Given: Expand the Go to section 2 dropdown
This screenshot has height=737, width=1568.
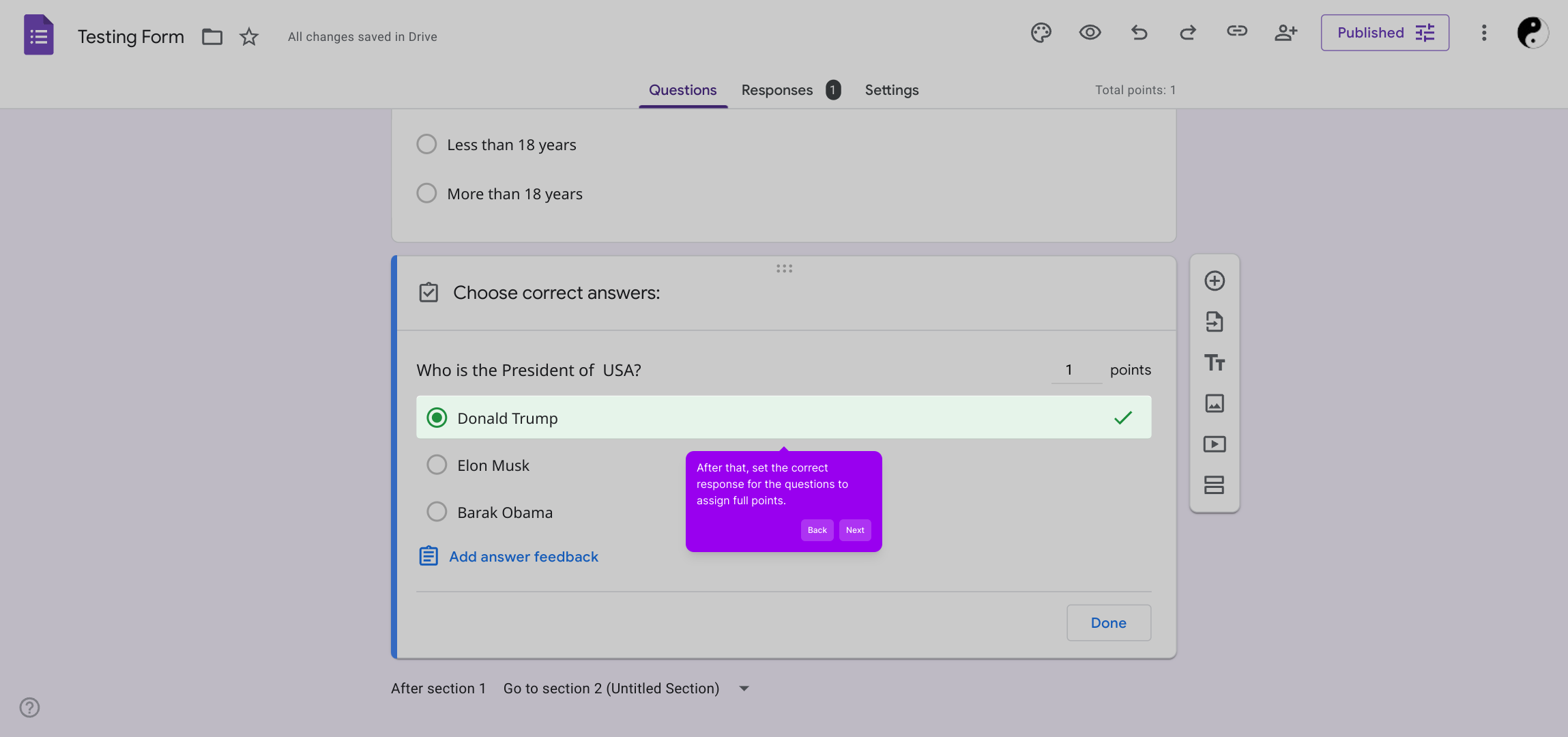Looking at the screenshot, I should [744, 689].
